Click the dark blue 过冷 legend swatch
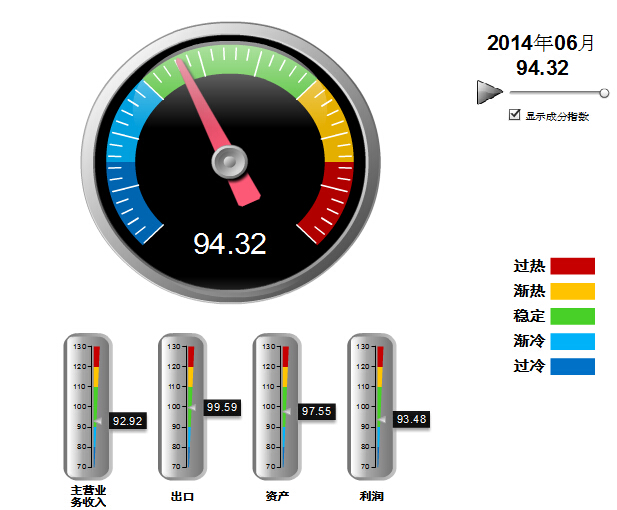The image size is (617, 510). pos(572,366)
